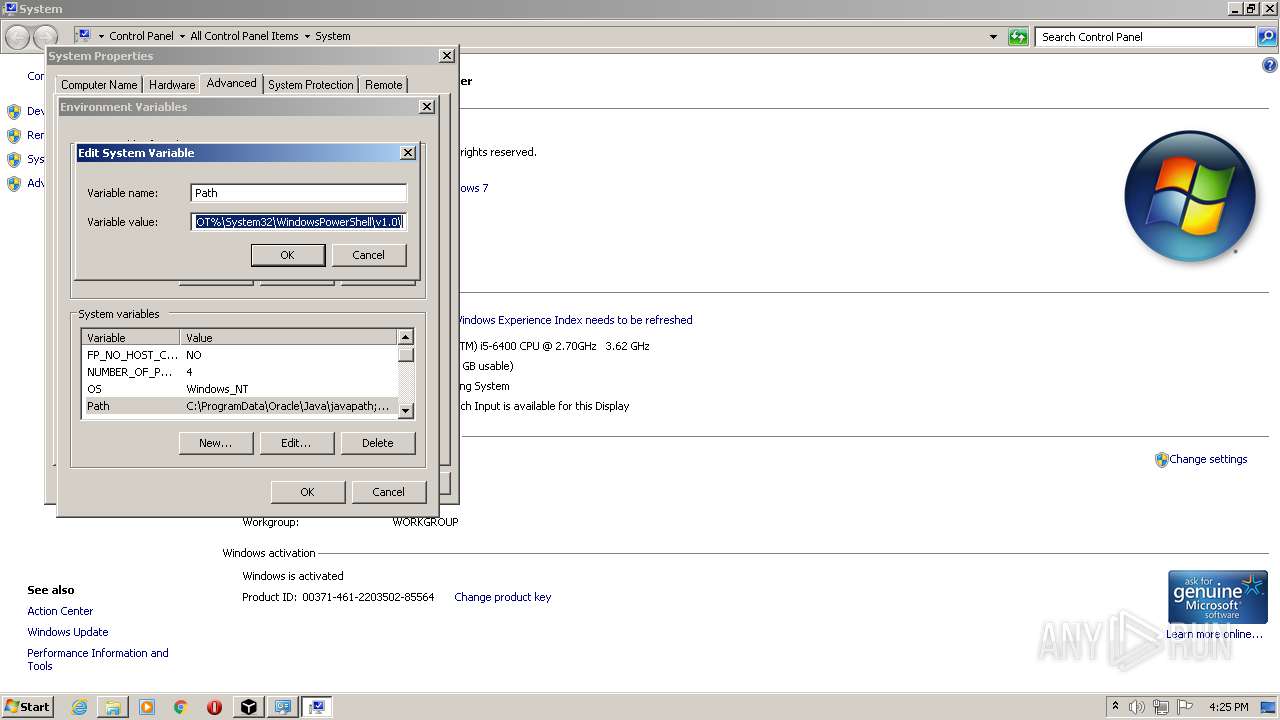Viewport: 1280px width, 720px height.
Task: Click the shield icon beside Change settings
Action: coord(1161,460)
